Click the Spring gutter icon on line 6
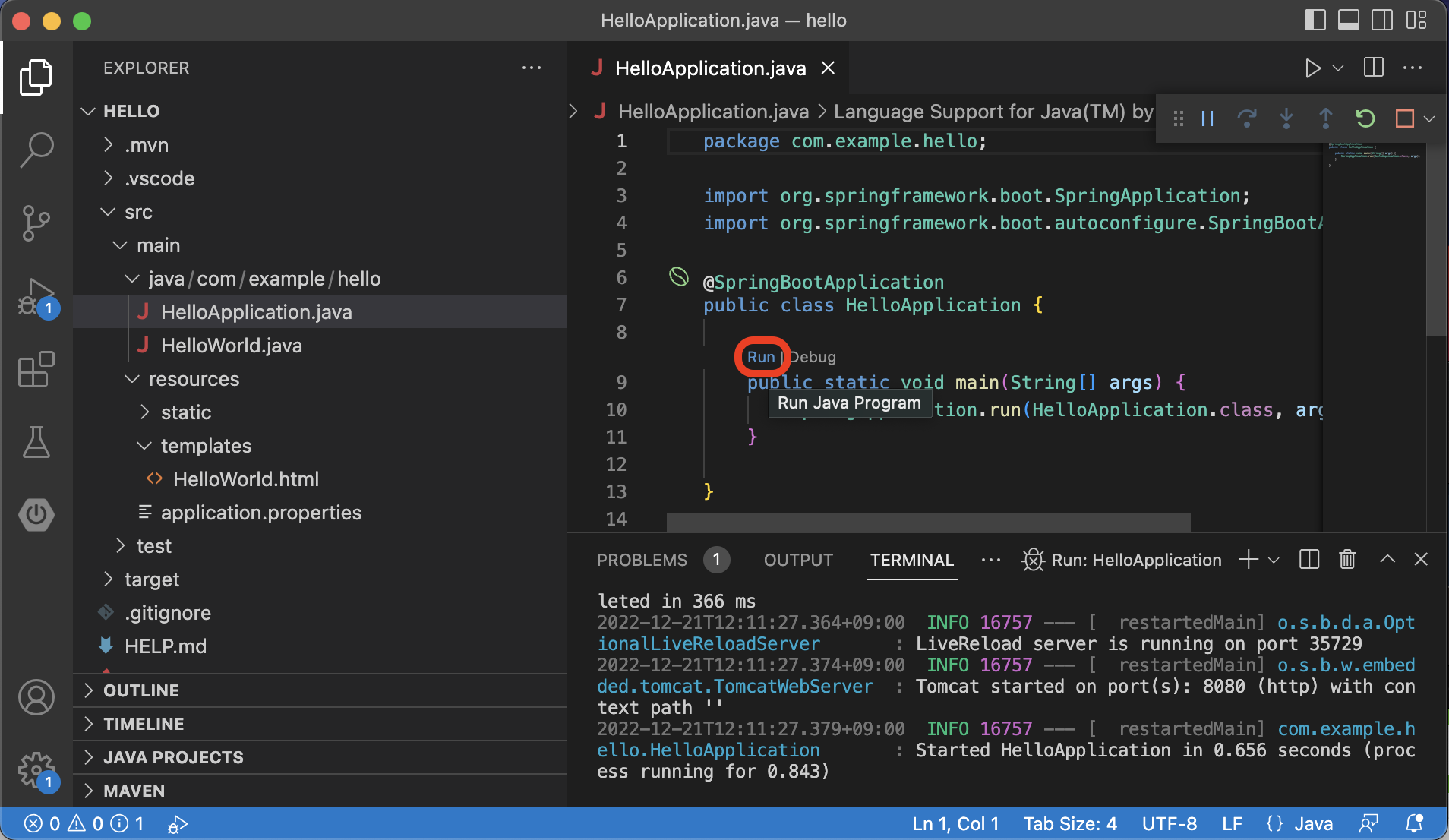 [678, 277]
